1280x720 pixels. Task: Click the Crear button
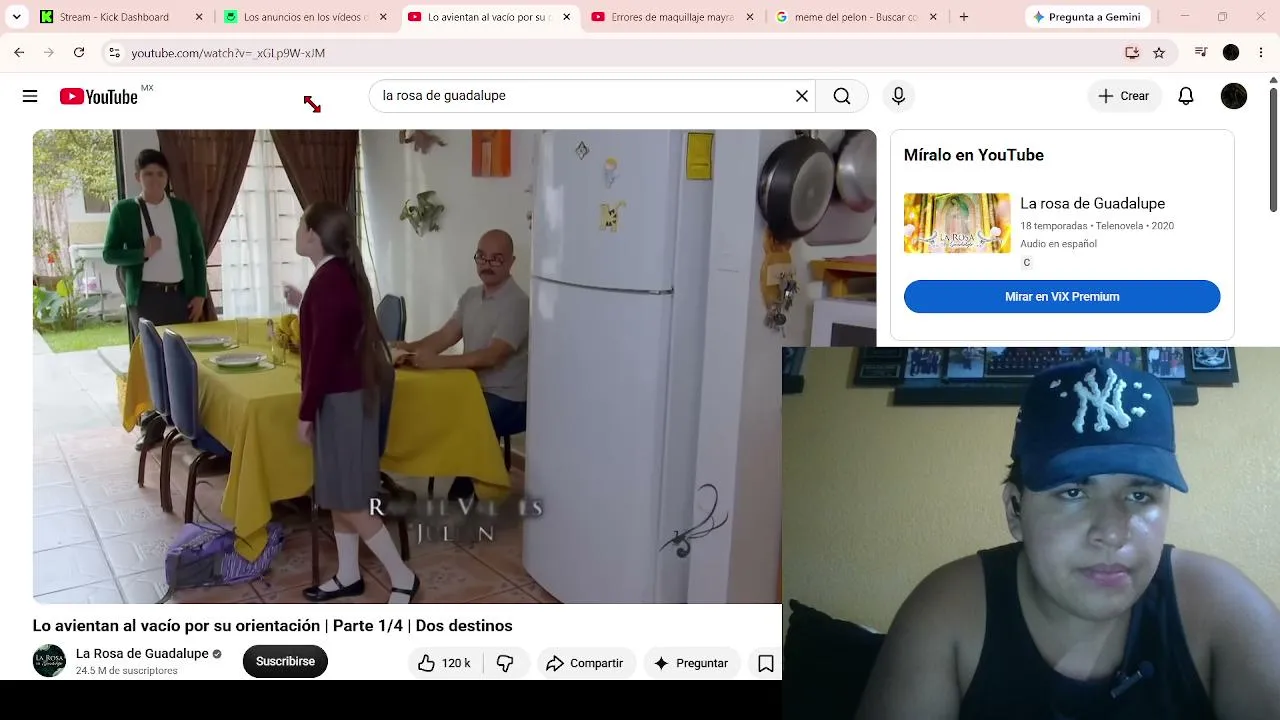(1124, 96)
